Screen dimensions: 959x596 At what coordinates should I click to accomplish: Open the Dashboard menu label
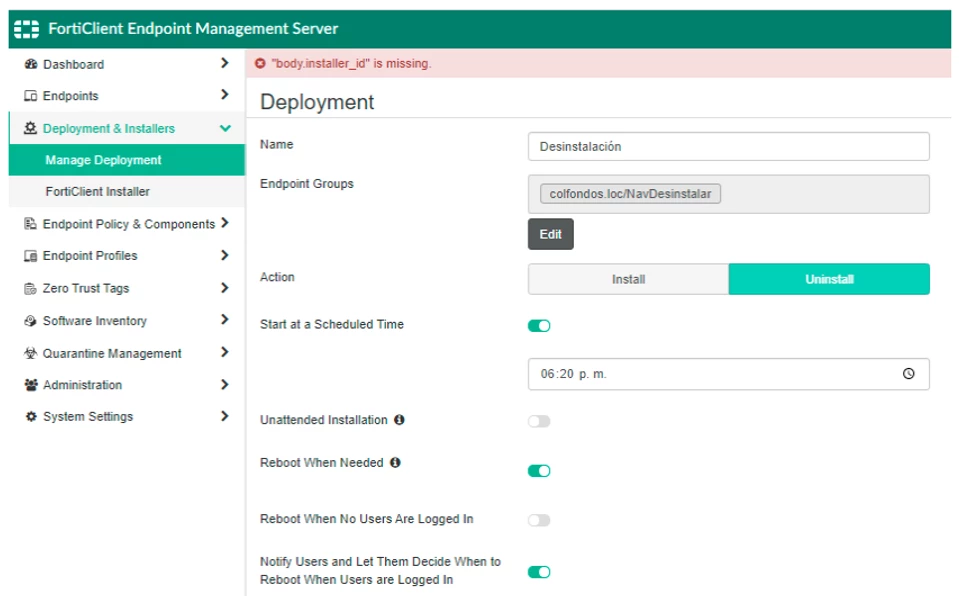pos(73,64)
